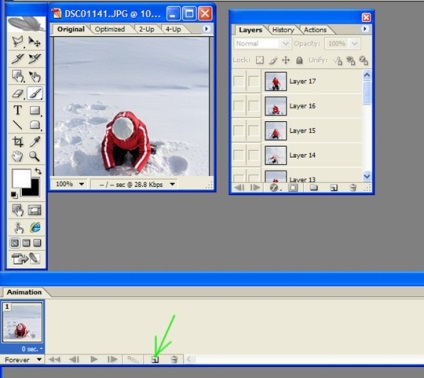Create a new layer
The width and height of the screenshot is (424, 378).
(x=334, y=188)
